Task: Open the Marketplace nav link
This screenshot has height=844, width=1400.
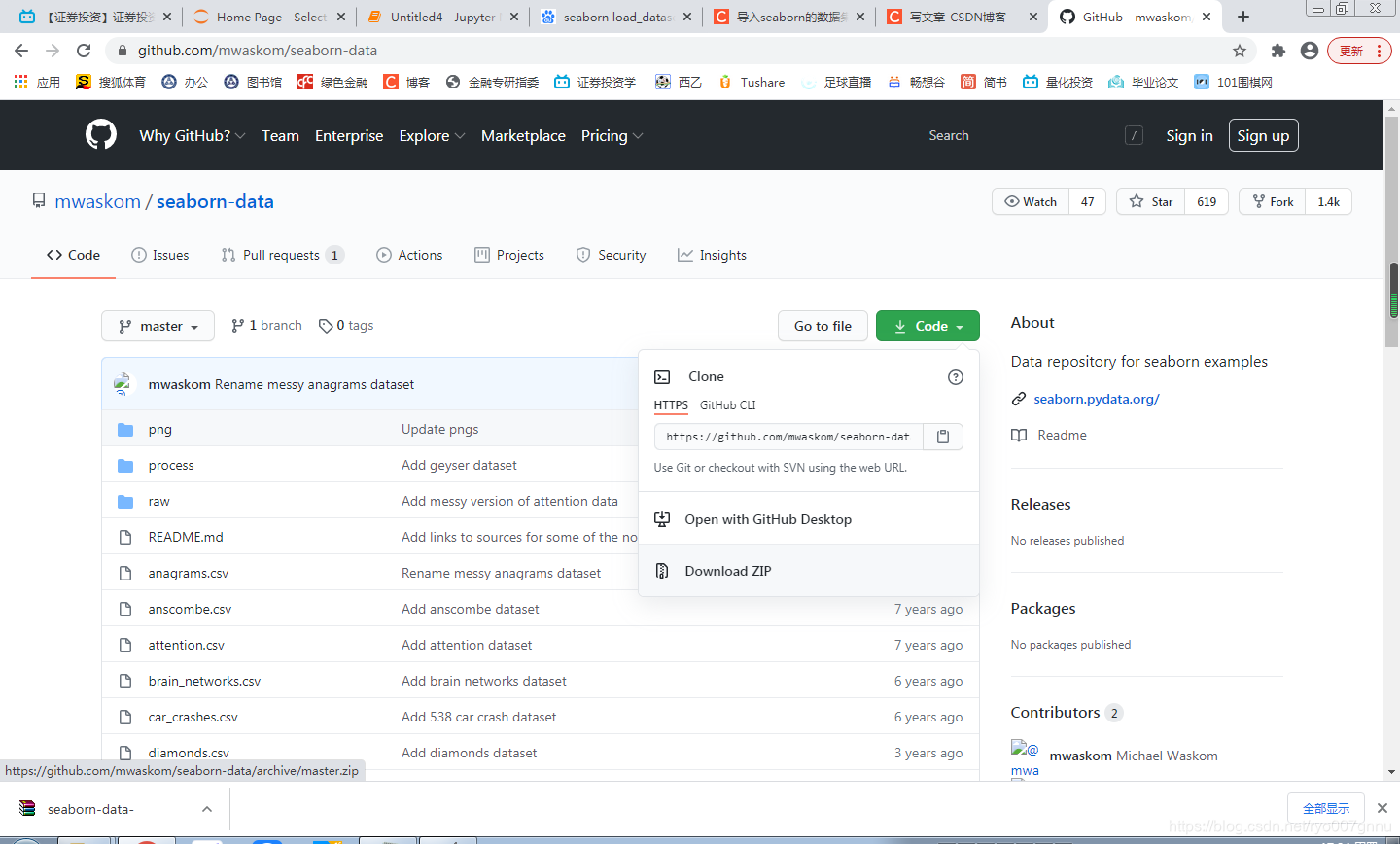Action: [x=523, y=136]
